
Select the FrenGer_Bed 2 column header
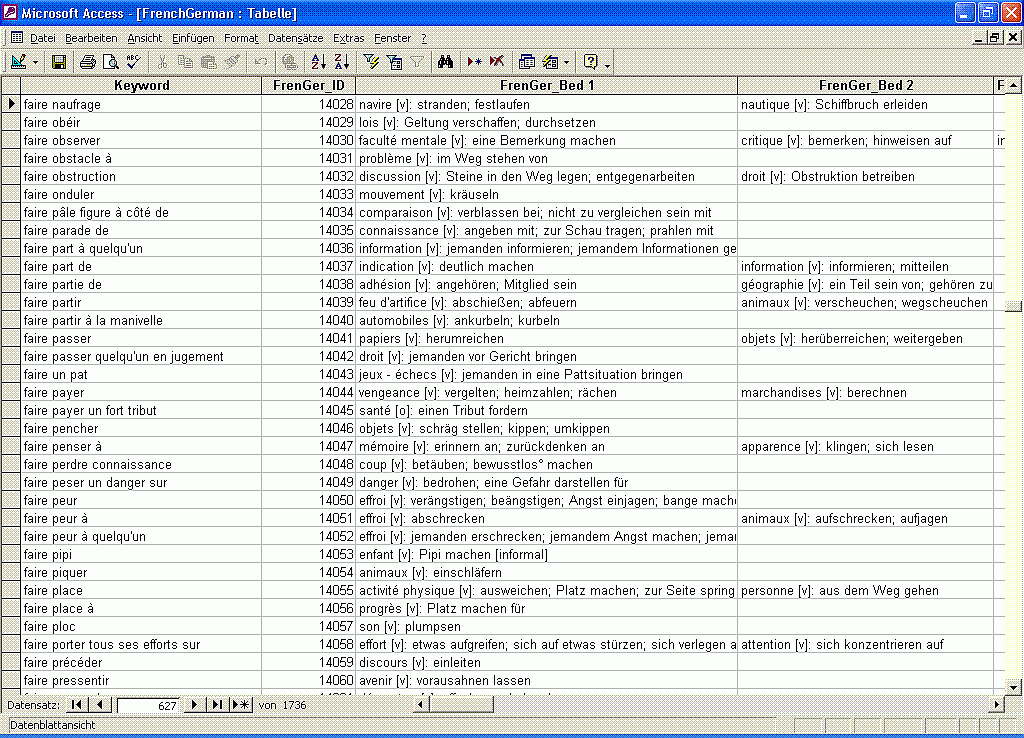click(x=865, y=85)
